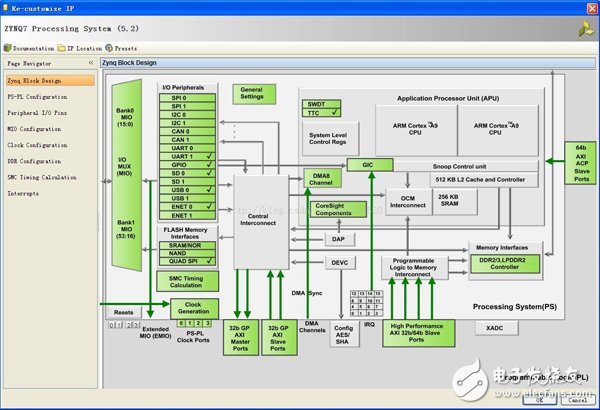600x410 pixels.
Task: Open the DDR2/3, LPDDR2 Controller block
Action: (504, 263)
